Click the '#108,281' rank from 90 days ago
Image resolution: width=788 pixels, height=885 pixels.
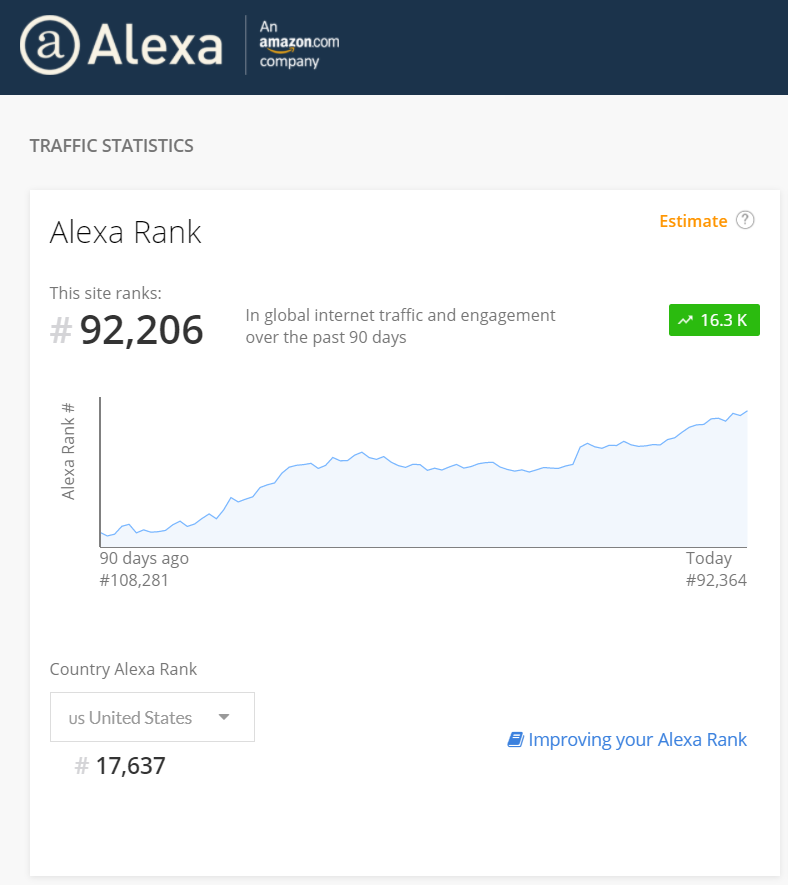[x=134, y=580]
